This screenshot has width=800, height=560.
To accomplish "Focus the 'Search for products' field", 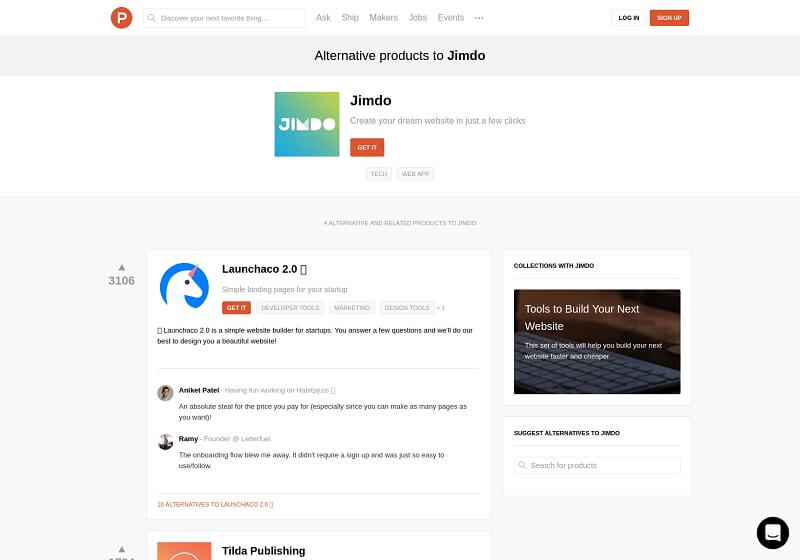I will pos(597,465).
